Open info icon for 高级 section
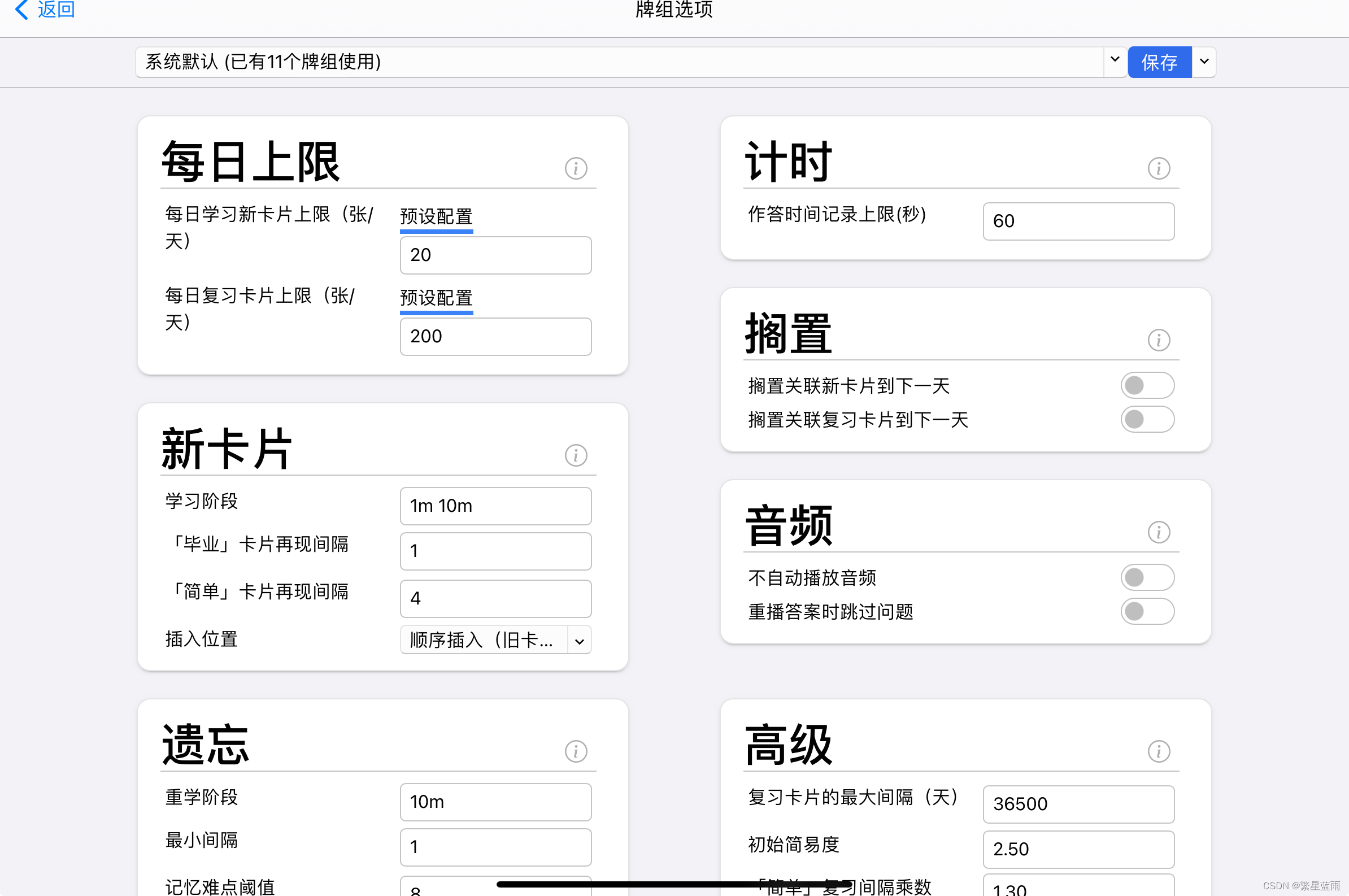1349x896 pixels. (1159, 751)
